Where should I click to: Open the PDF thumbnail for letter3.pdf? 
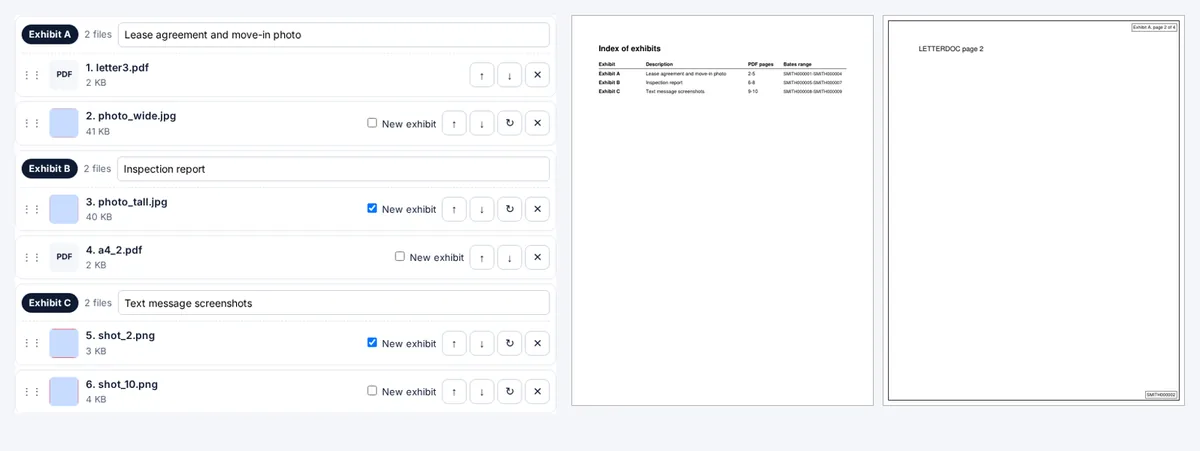click(x=64, y=75)
